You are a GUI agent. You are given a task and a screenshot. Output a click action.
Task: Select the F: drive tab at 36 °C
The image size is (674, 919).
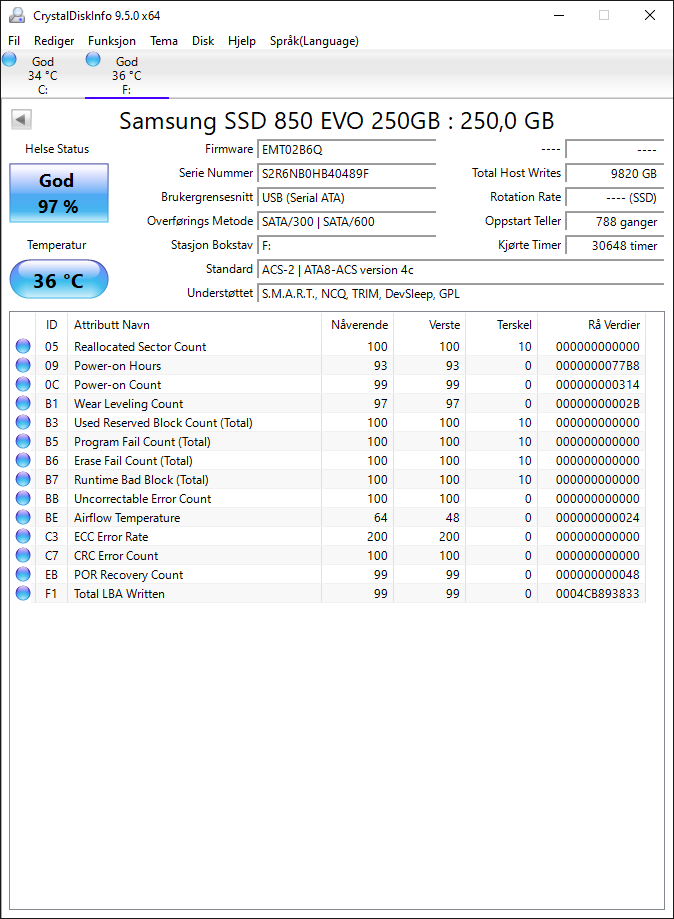pos(127,76)
